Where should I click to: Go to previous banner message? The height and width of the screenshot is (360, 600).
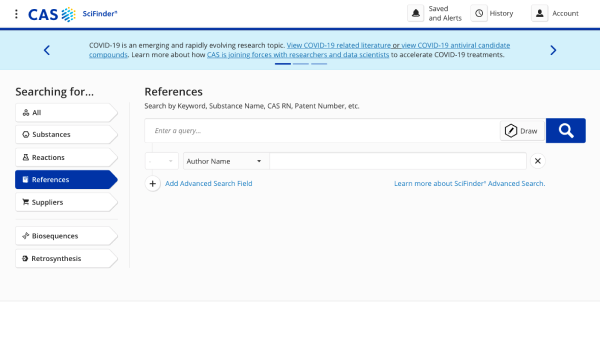click(47, 50)
